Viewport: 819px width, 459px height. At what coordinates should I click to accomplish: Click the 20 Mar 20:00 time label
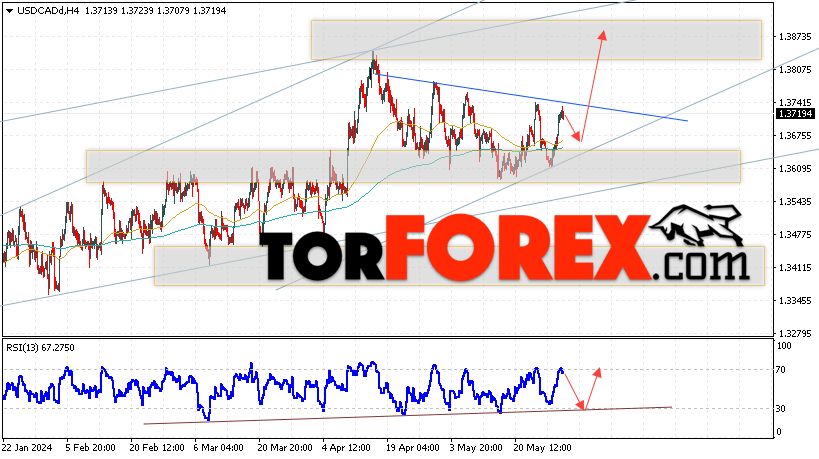285,448
